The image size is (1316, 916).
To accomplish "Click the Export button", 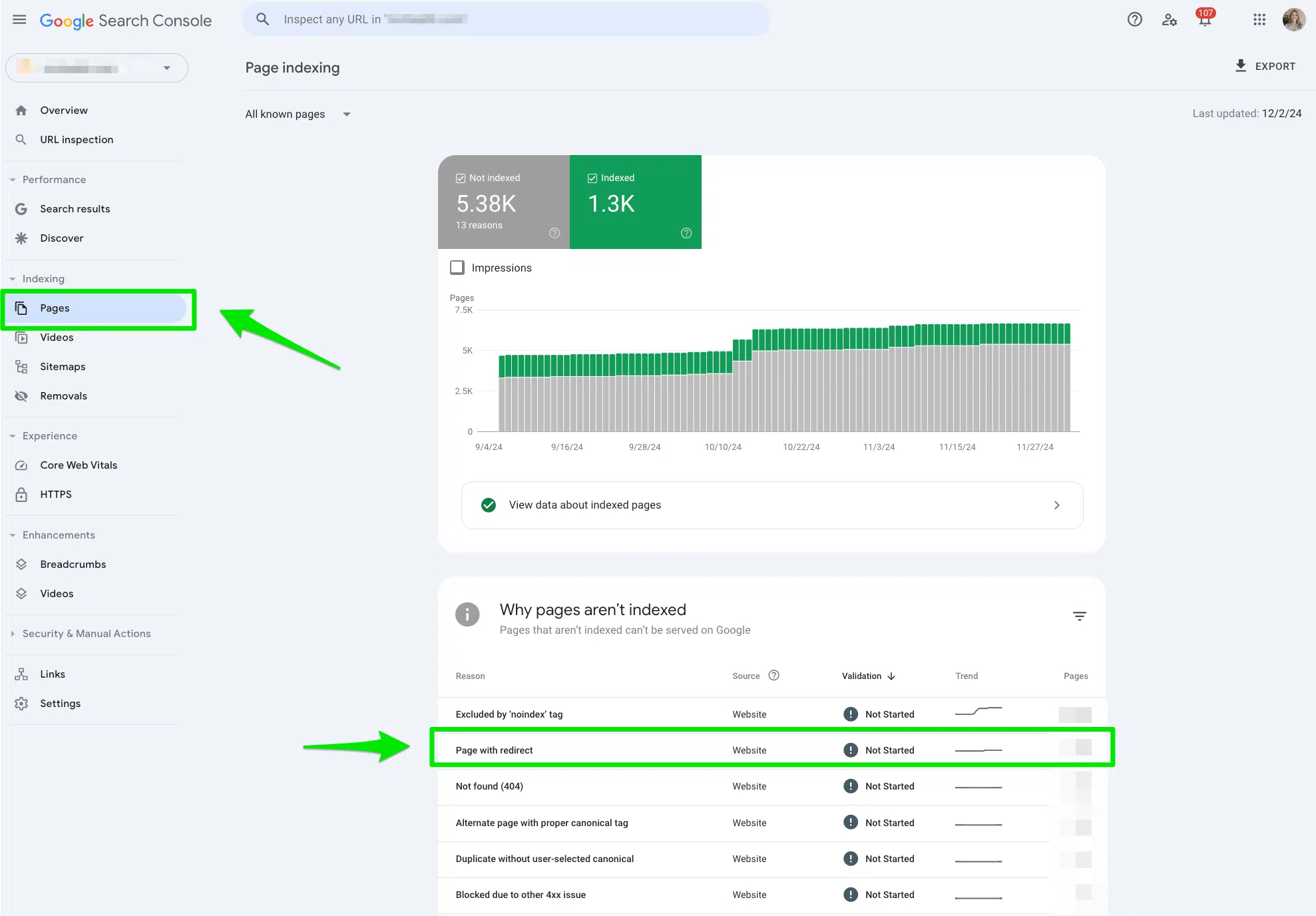I will (1265, 66).
